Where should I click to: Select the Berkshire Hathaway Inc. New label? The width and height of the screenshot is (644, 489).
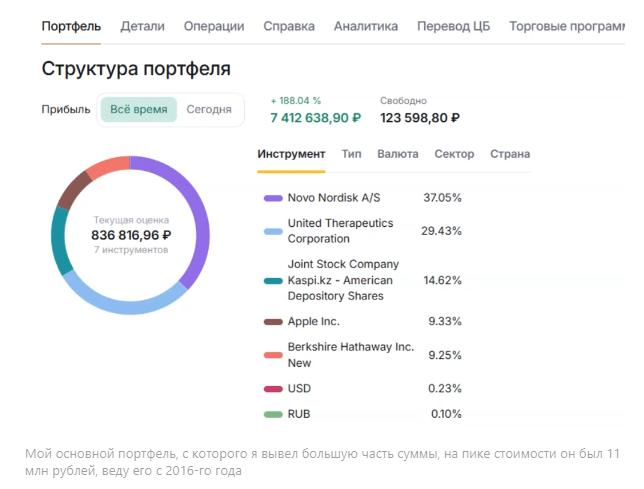tap(351, 355)
